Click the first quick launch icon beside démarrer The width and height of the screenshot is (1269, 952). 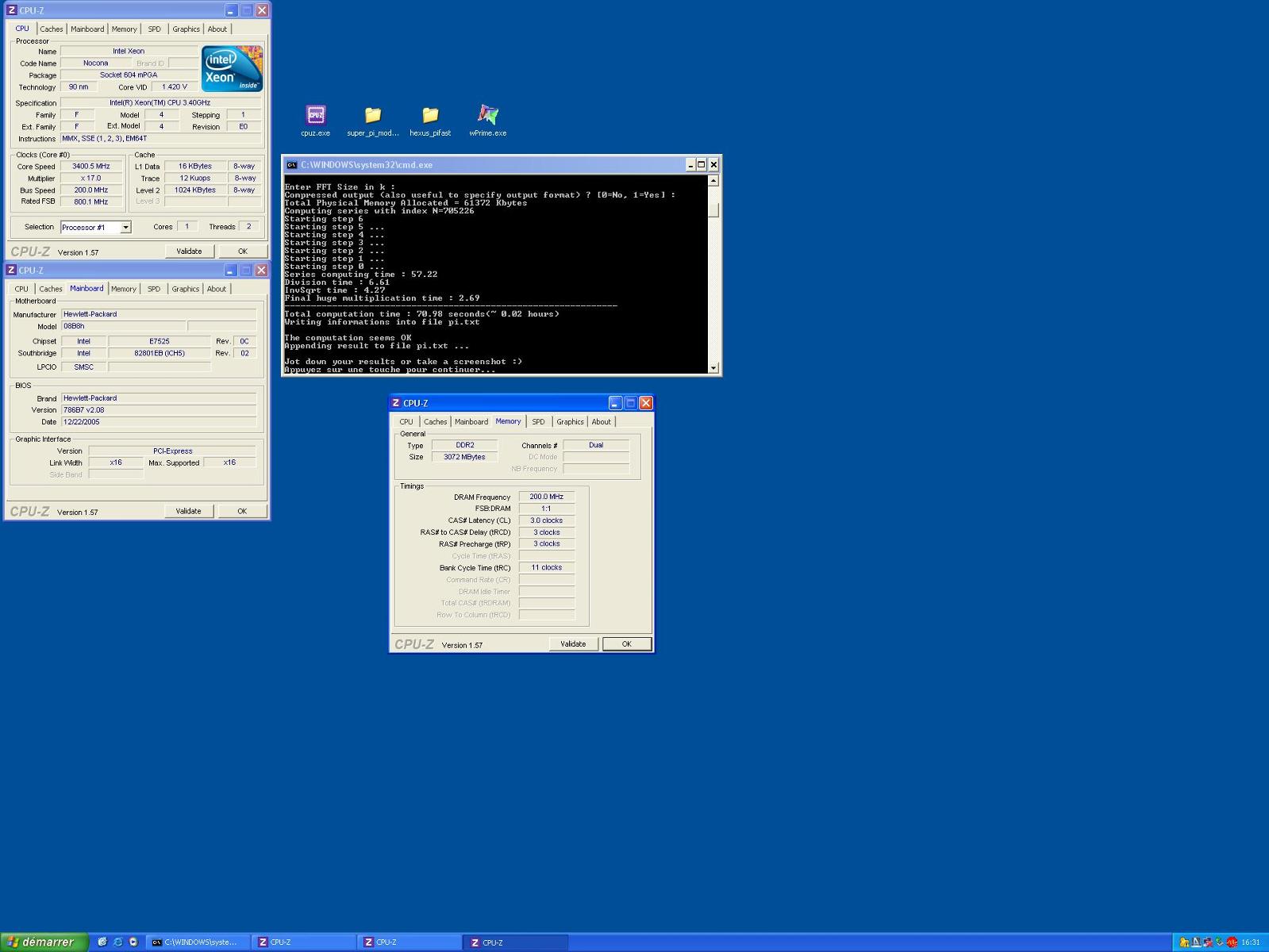pyautogui.click(x=102, y=942)
